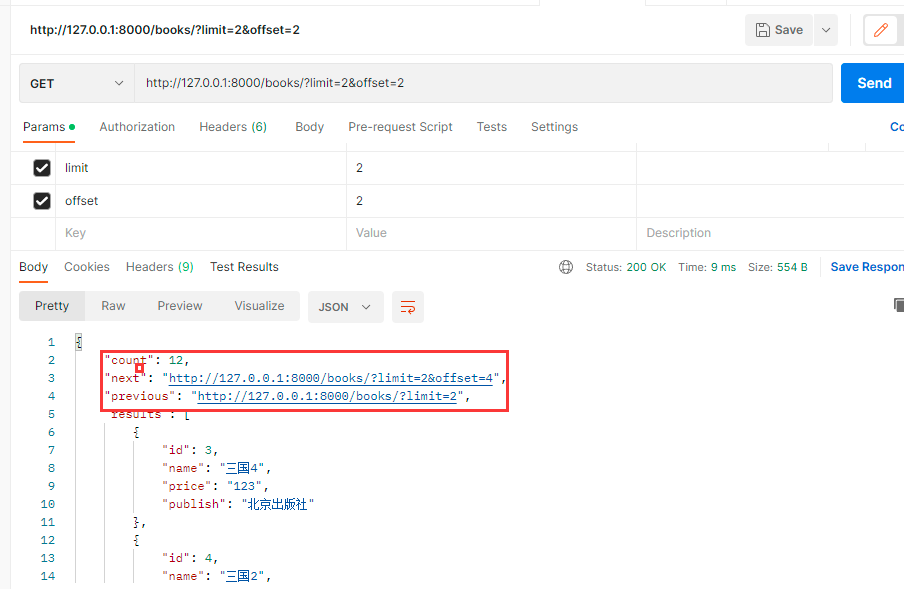Uncheck the limit parameter checkbox
The height and width of the screenshot is (589, 904).
[x=42, y=168]
